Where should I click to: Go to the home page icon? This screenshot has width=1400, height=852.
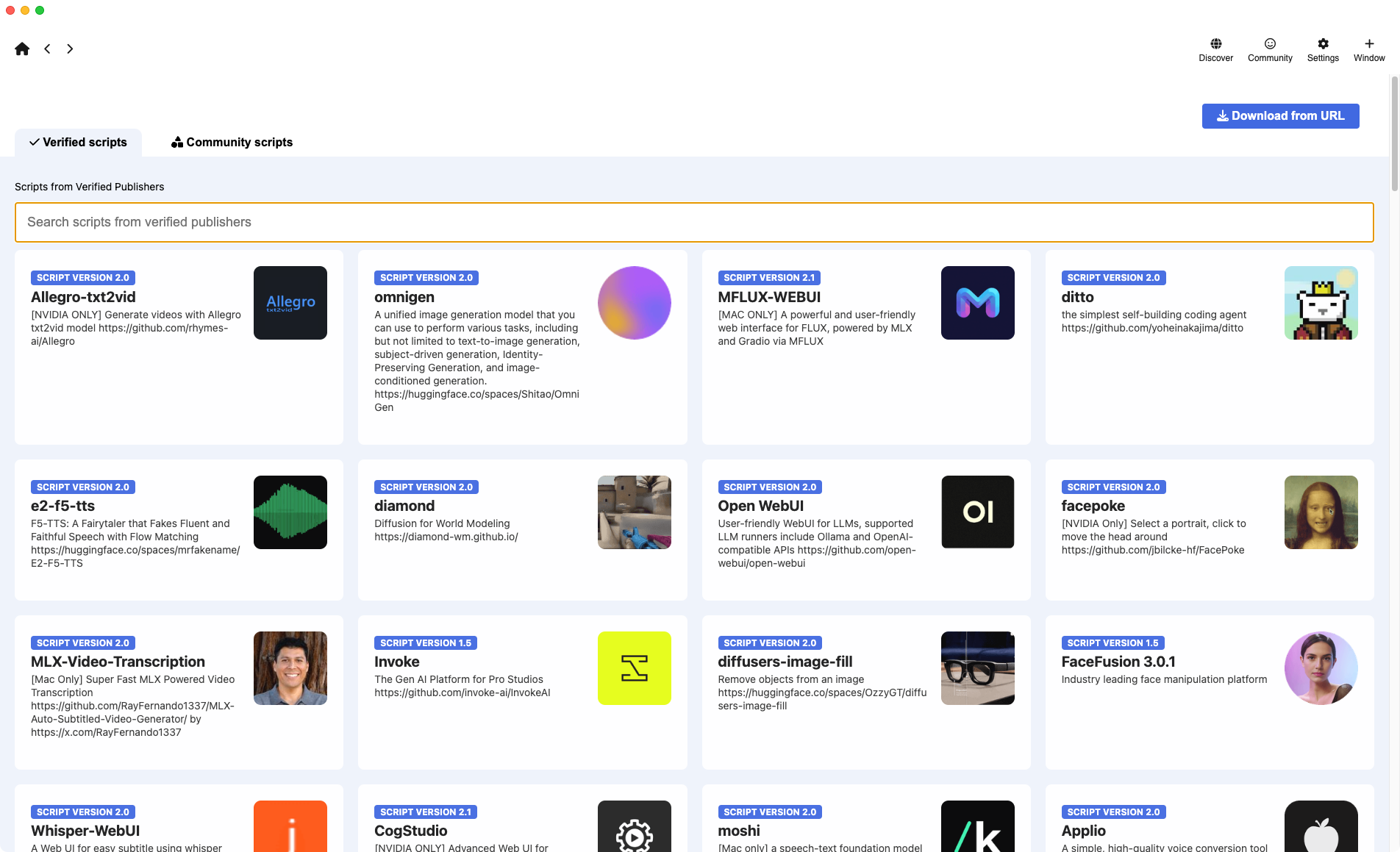22,49
